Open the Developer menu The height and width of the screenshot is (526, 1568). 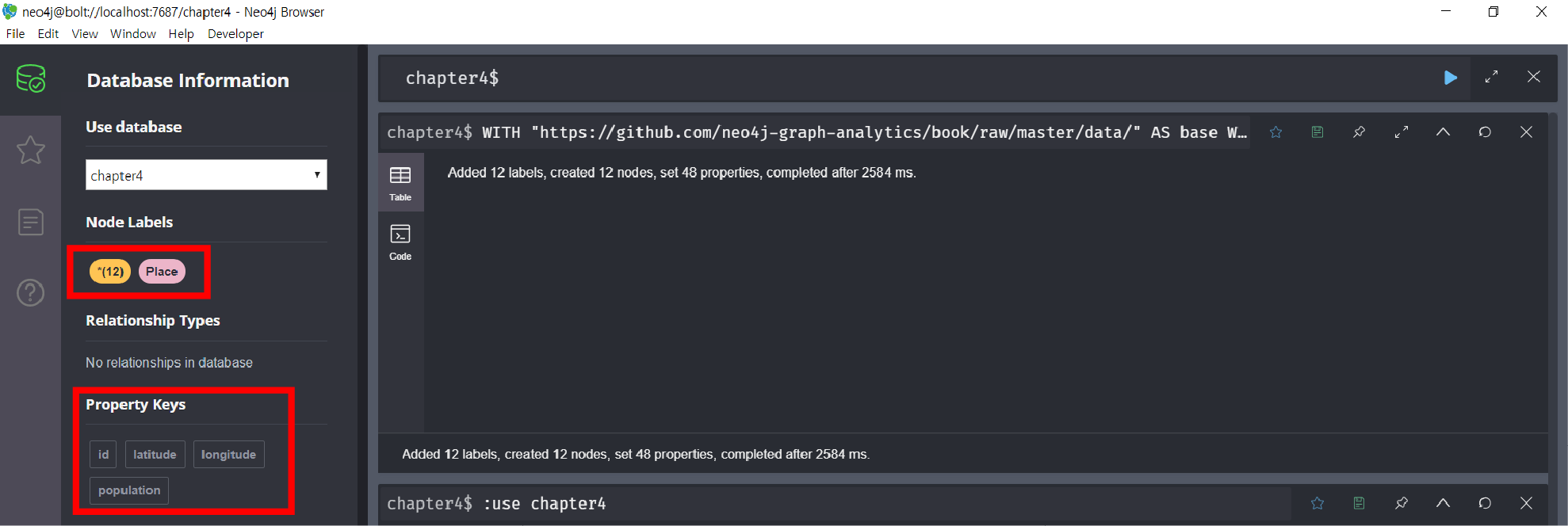tap(235, 34)
